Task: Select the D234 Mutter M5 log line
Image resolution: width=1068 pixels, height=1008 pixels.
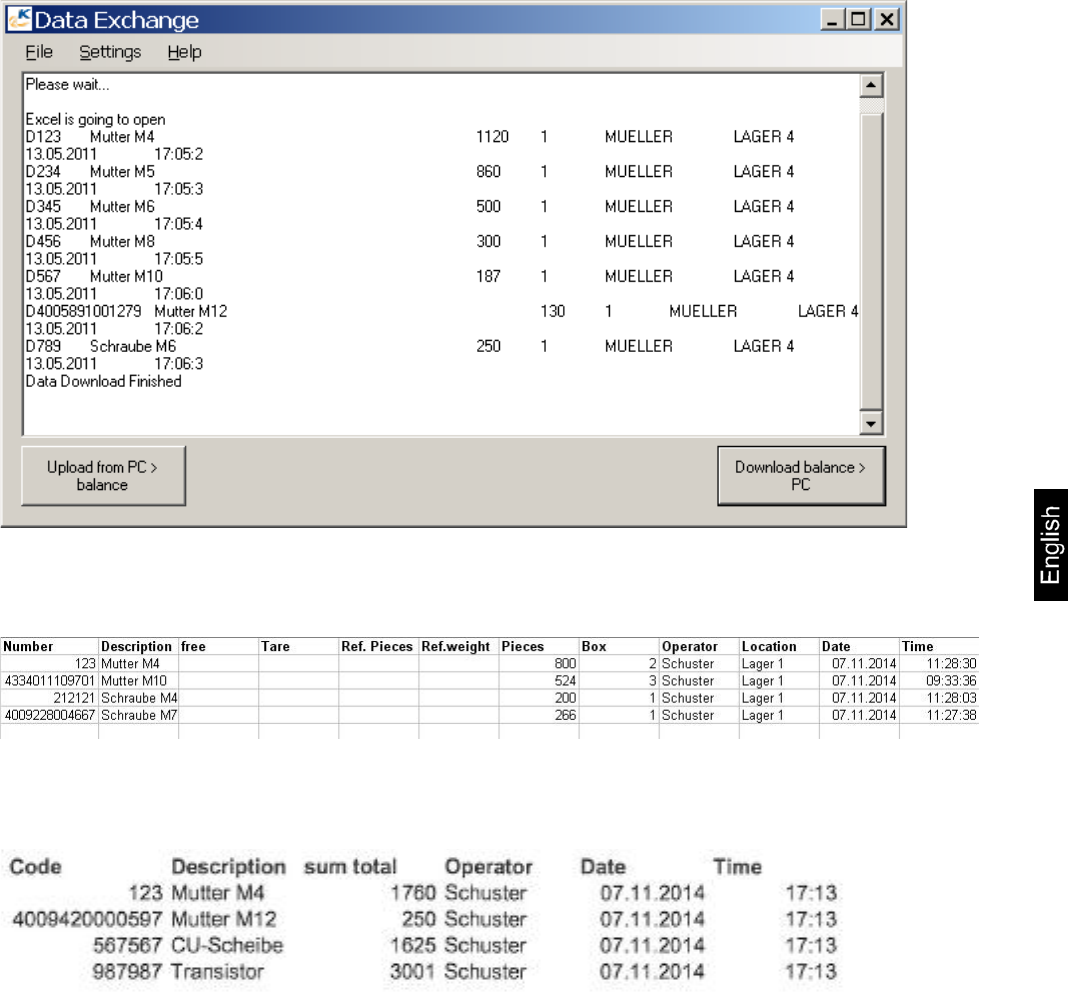Action: tap(409, 172)
